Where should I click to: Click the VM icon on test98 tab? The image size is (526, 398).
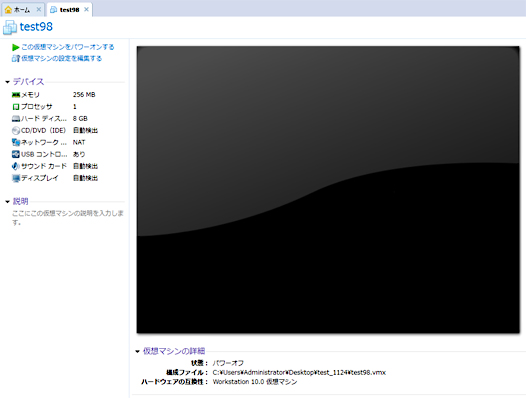pos(53,10)
